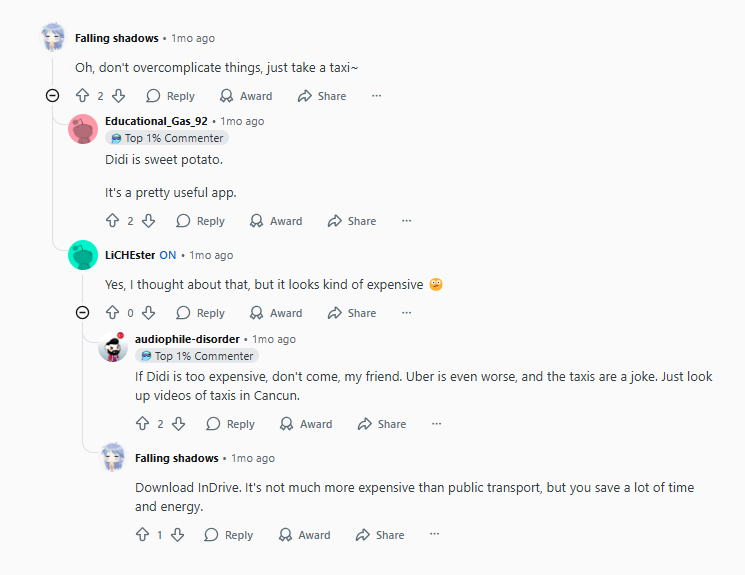Share audiophile-disorder's comment
745x575 pixels.
382,424
